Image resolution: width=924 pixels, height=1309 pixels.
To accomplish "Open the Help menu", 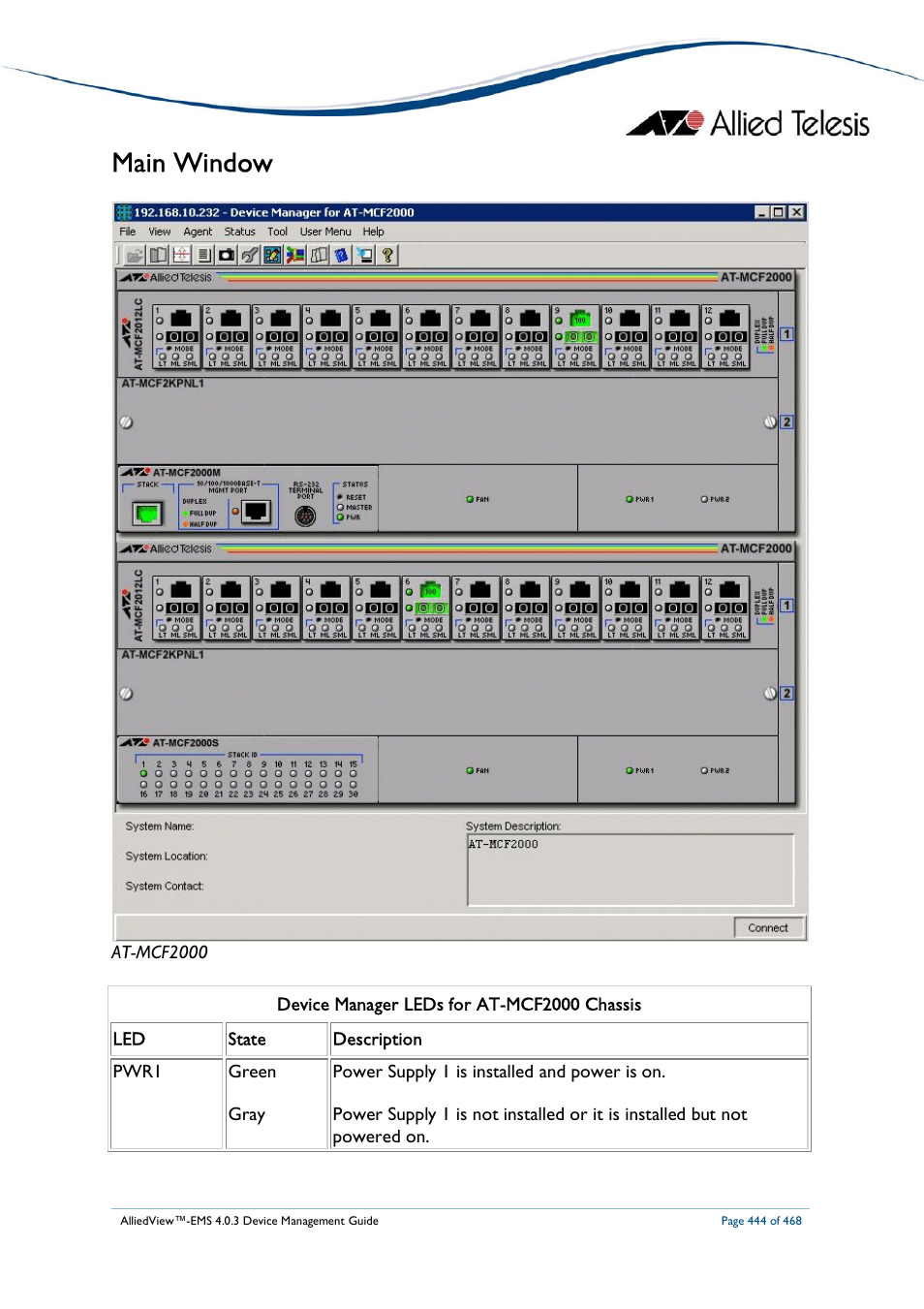I will coord(374,232).
